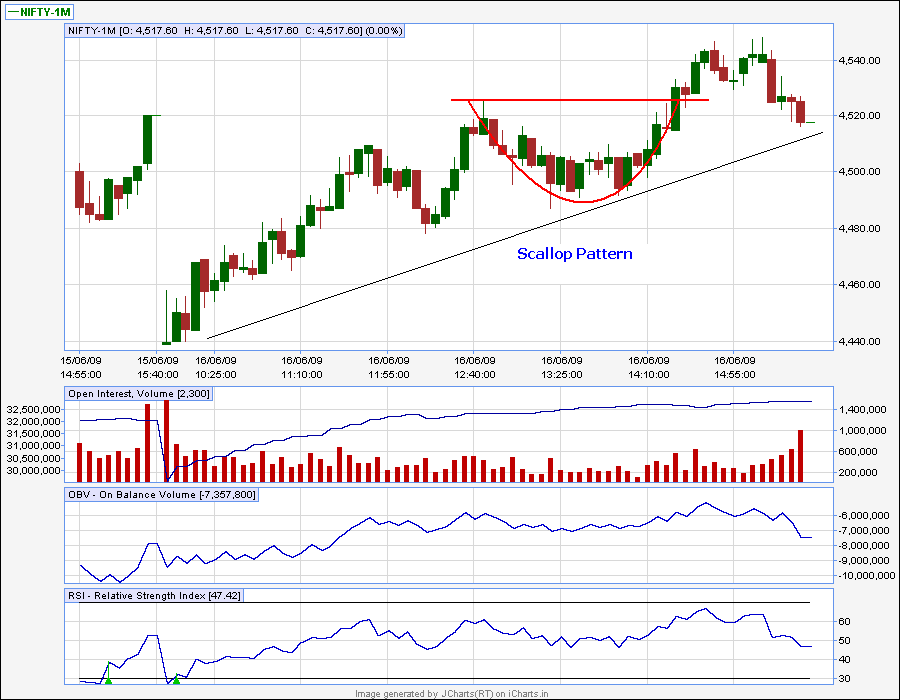Screen dimensions: 900x700
Task: Select the -8,000,000 OBV axis value
Action: click(864, 546)
